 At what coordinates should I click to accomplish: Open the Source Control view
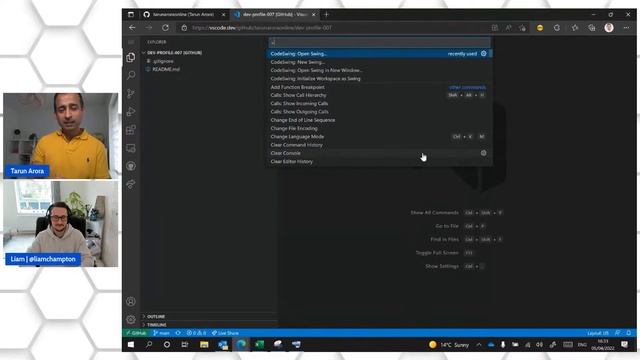point(131,93)
